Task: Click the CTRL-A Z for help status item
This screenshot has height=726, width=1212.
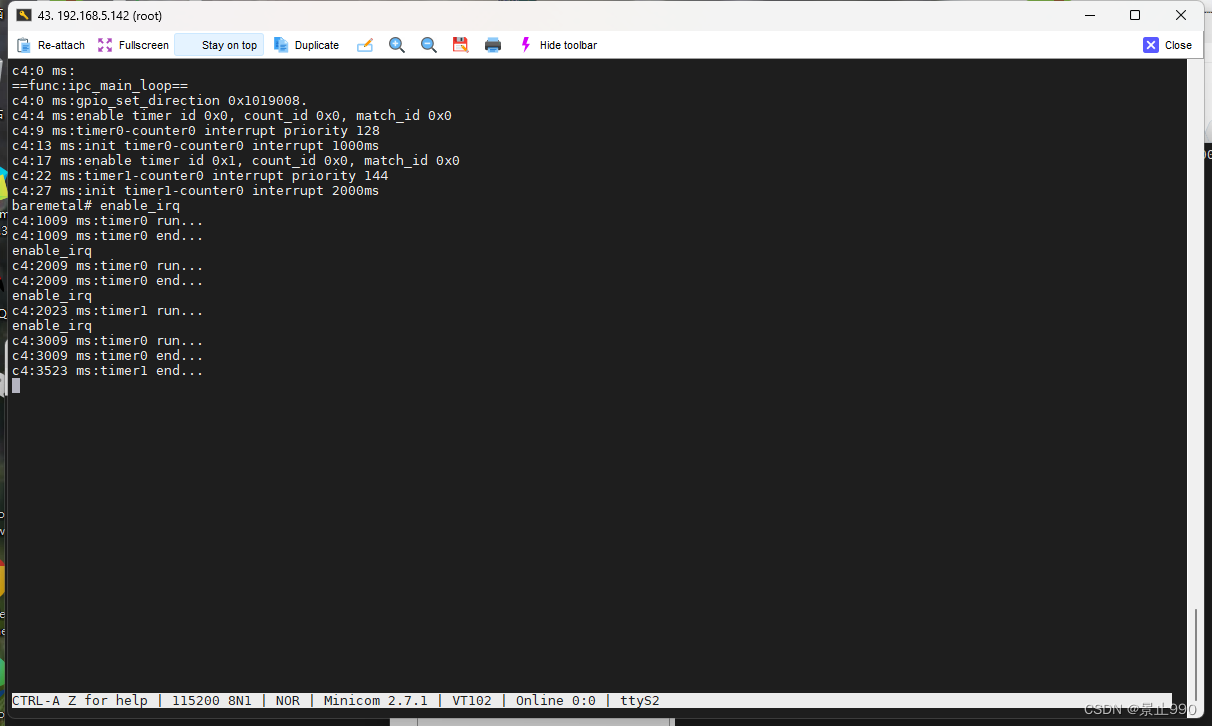Action: (x=80, y=700)
